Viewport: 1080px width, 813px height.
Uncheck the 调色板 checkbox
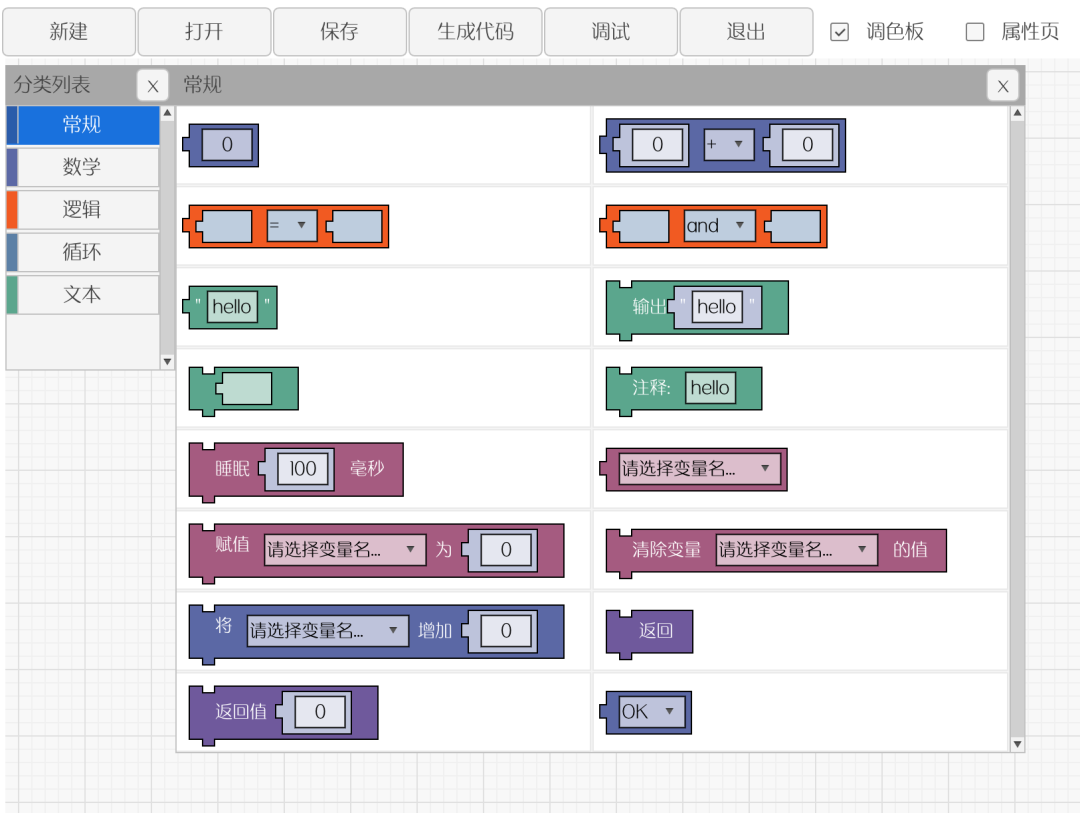pyautogui.click(x=840, y=32)
